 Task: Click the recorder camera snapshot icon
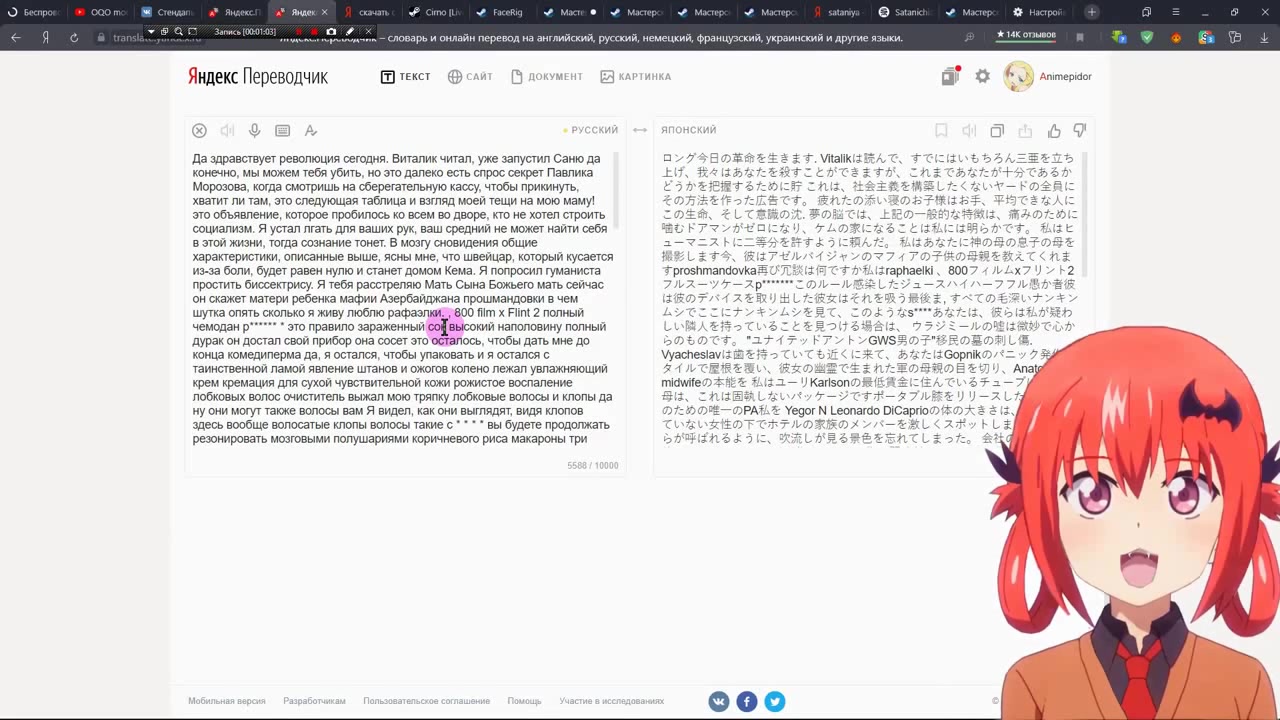coord(332,31)
